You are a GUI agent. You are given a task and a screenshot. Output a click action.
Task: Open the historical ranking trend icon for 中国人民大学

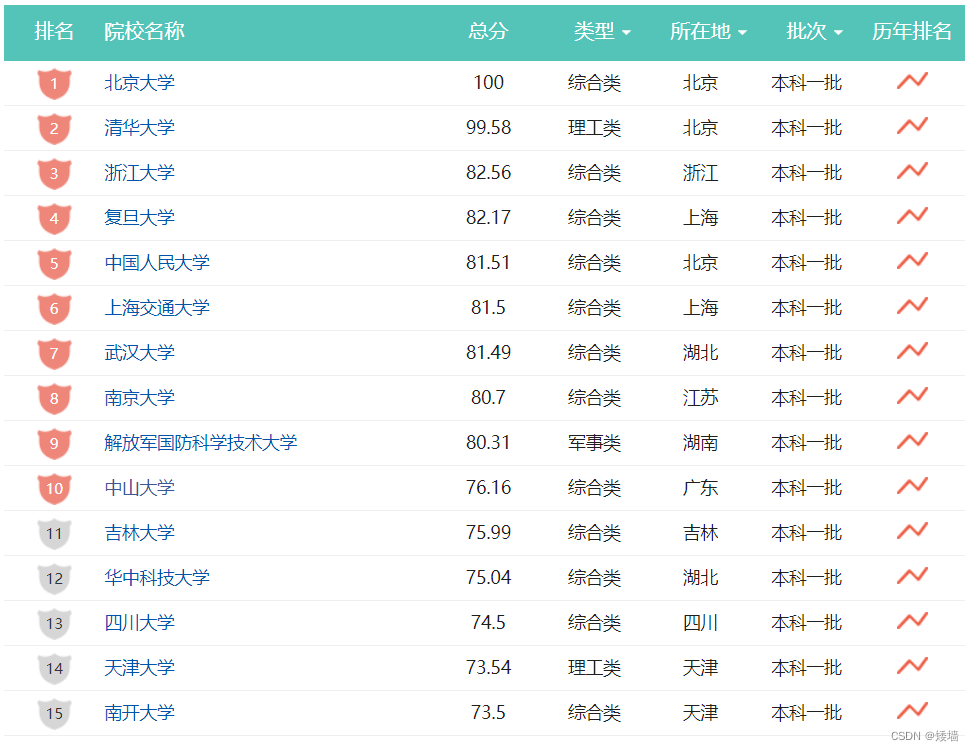coord(912,261)
